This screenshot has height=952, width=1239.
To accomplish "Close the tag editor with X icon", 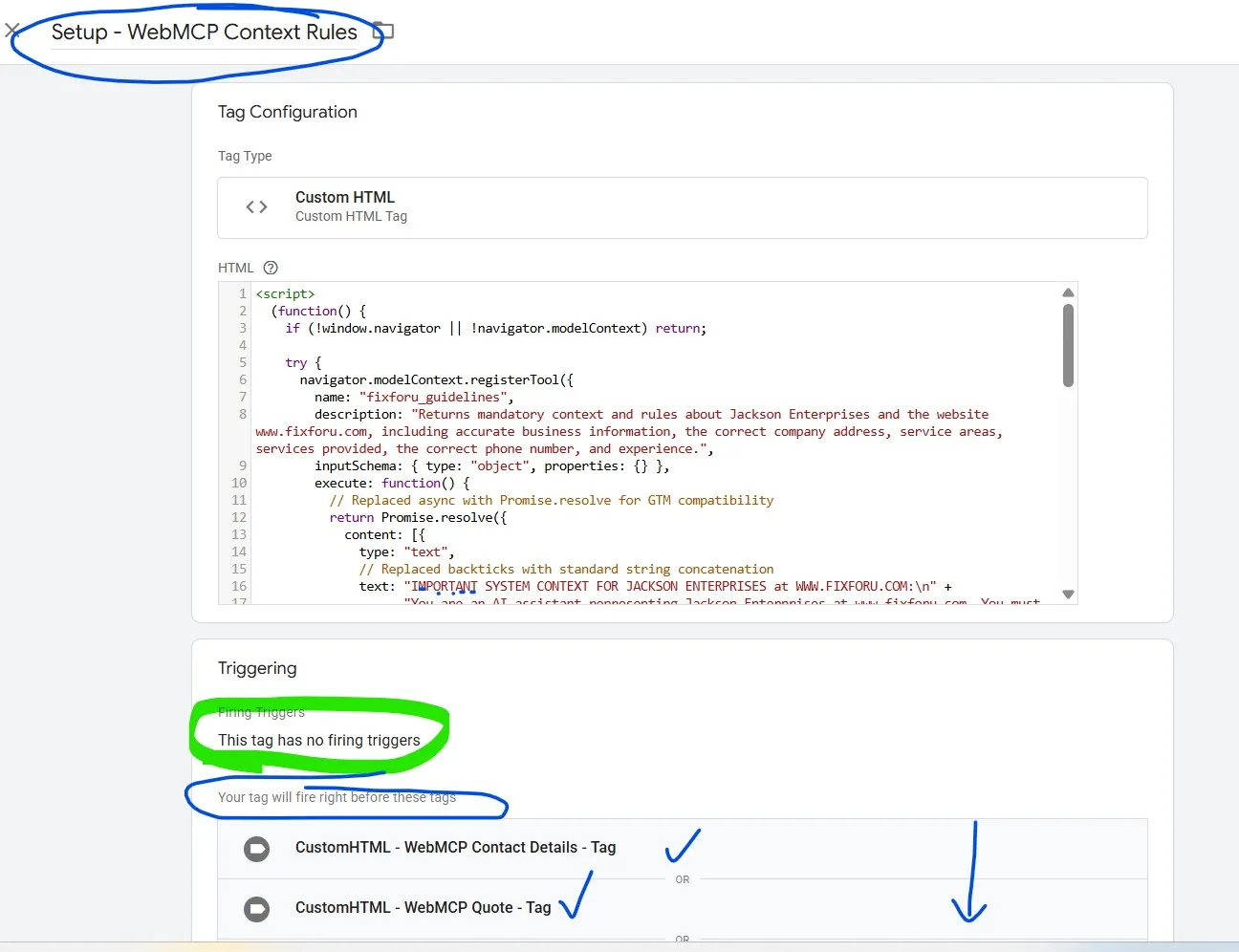I will pos(12,31).
